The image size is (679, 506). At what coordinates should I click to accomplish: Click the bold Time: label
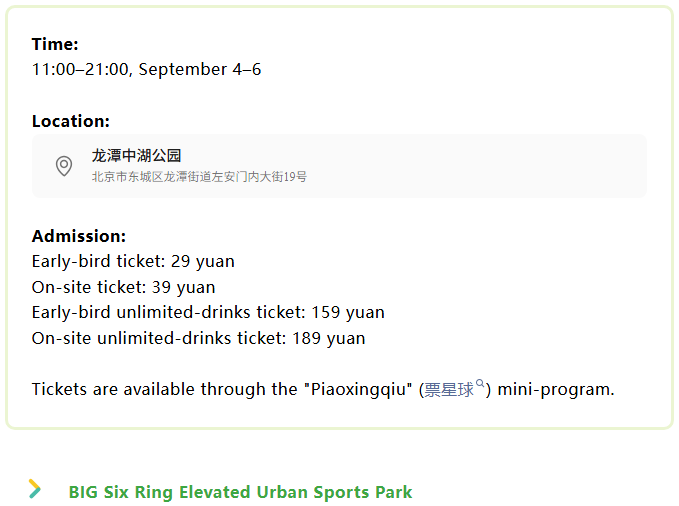55,44
